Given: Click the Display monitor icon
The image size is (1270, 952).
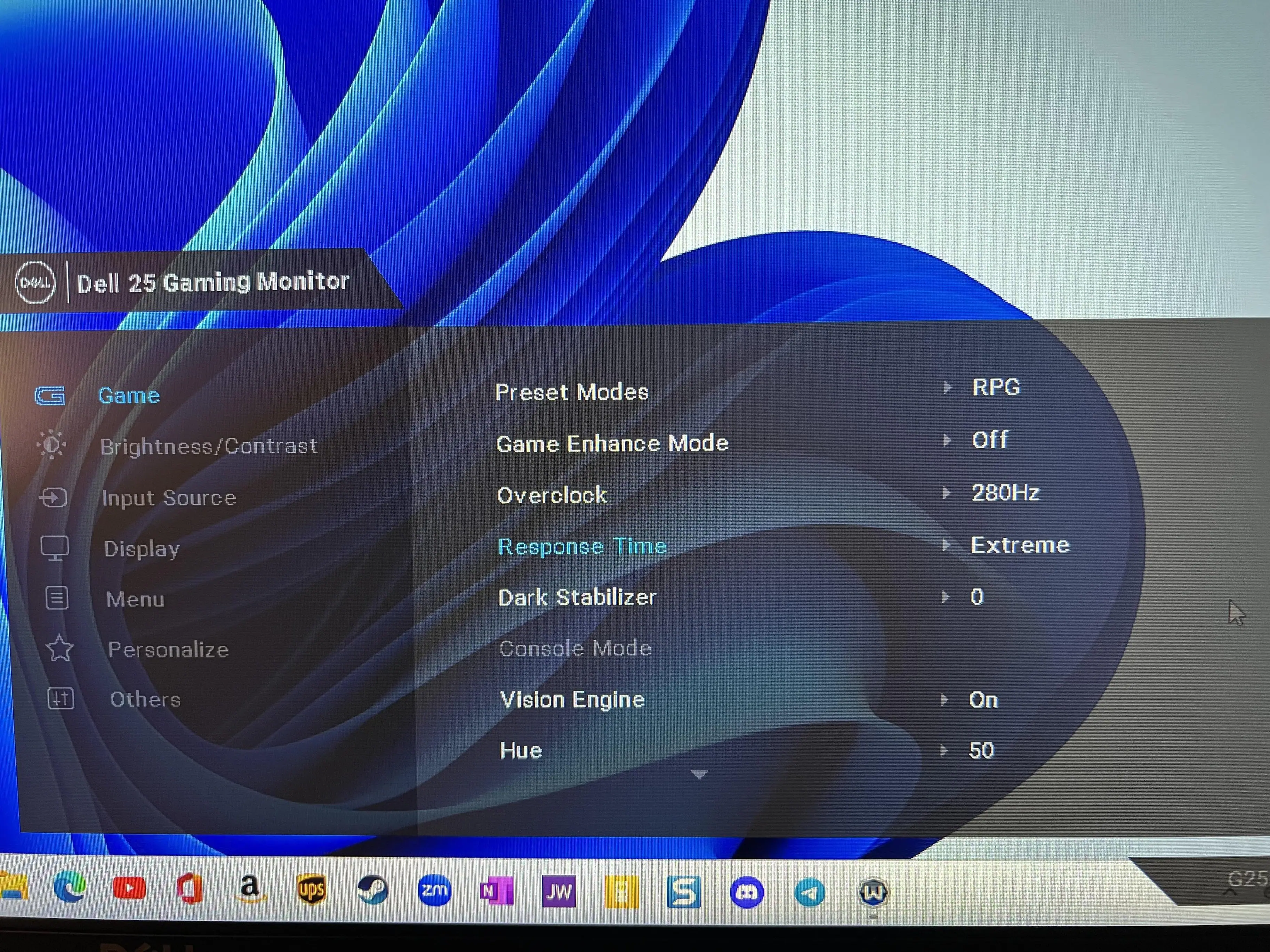Looking at the screenshot, I should (x=55, y=548).
